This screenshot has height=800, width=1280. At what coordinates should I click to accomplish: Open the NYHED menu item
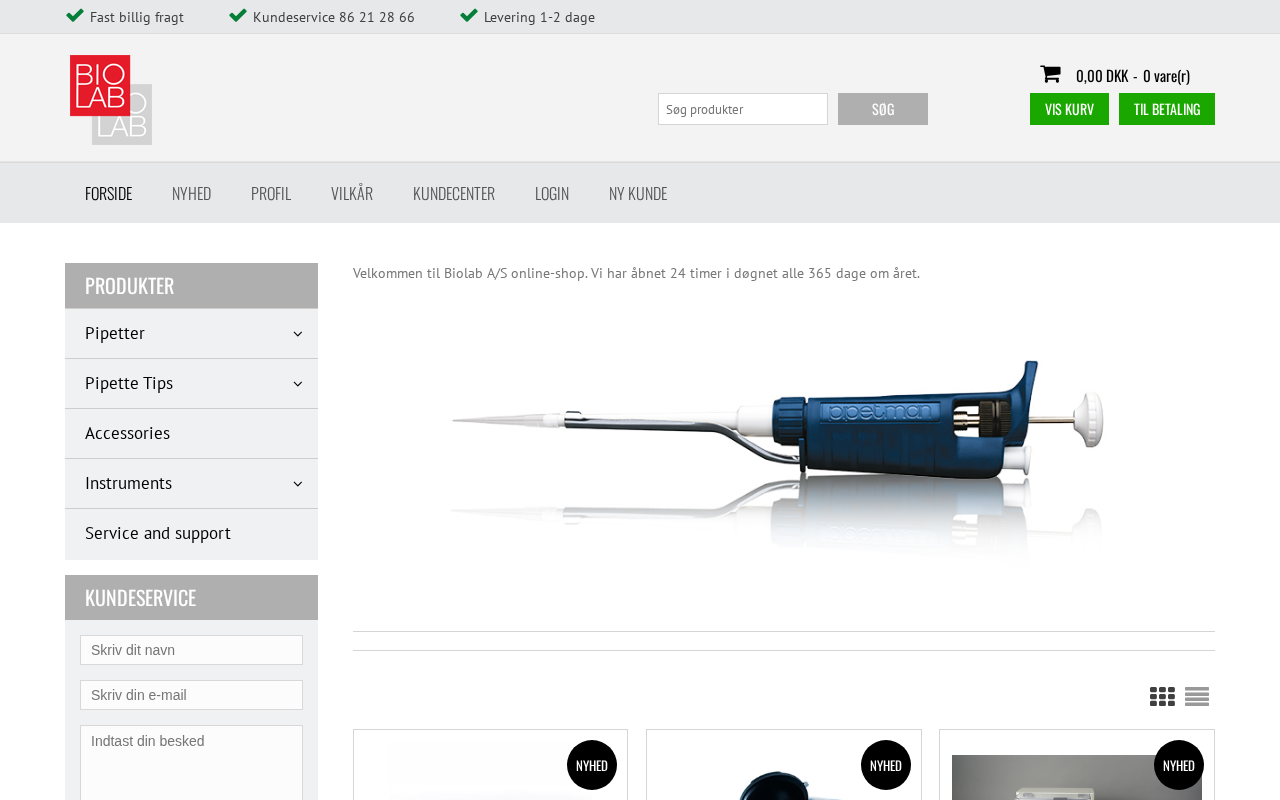(192, 193)
